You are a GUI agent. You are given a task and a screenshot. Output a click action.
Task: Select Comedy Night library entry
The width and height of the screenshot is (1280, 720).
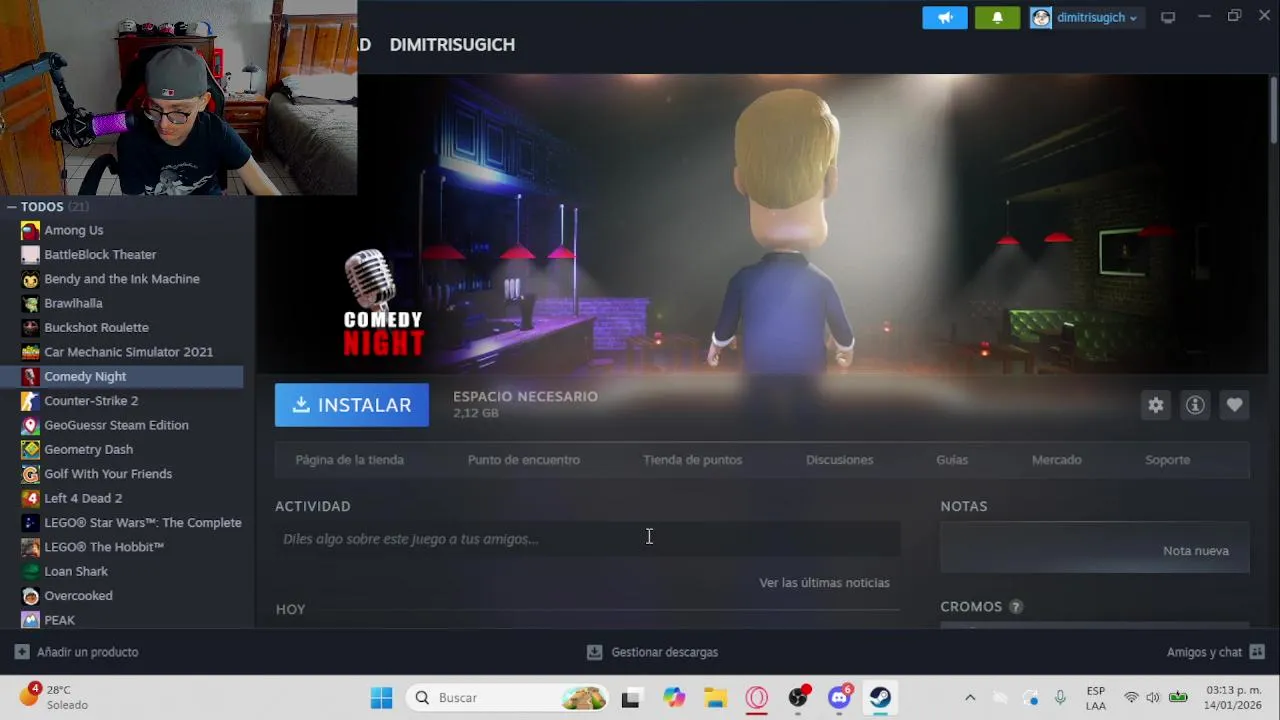(x=122, y=376)
